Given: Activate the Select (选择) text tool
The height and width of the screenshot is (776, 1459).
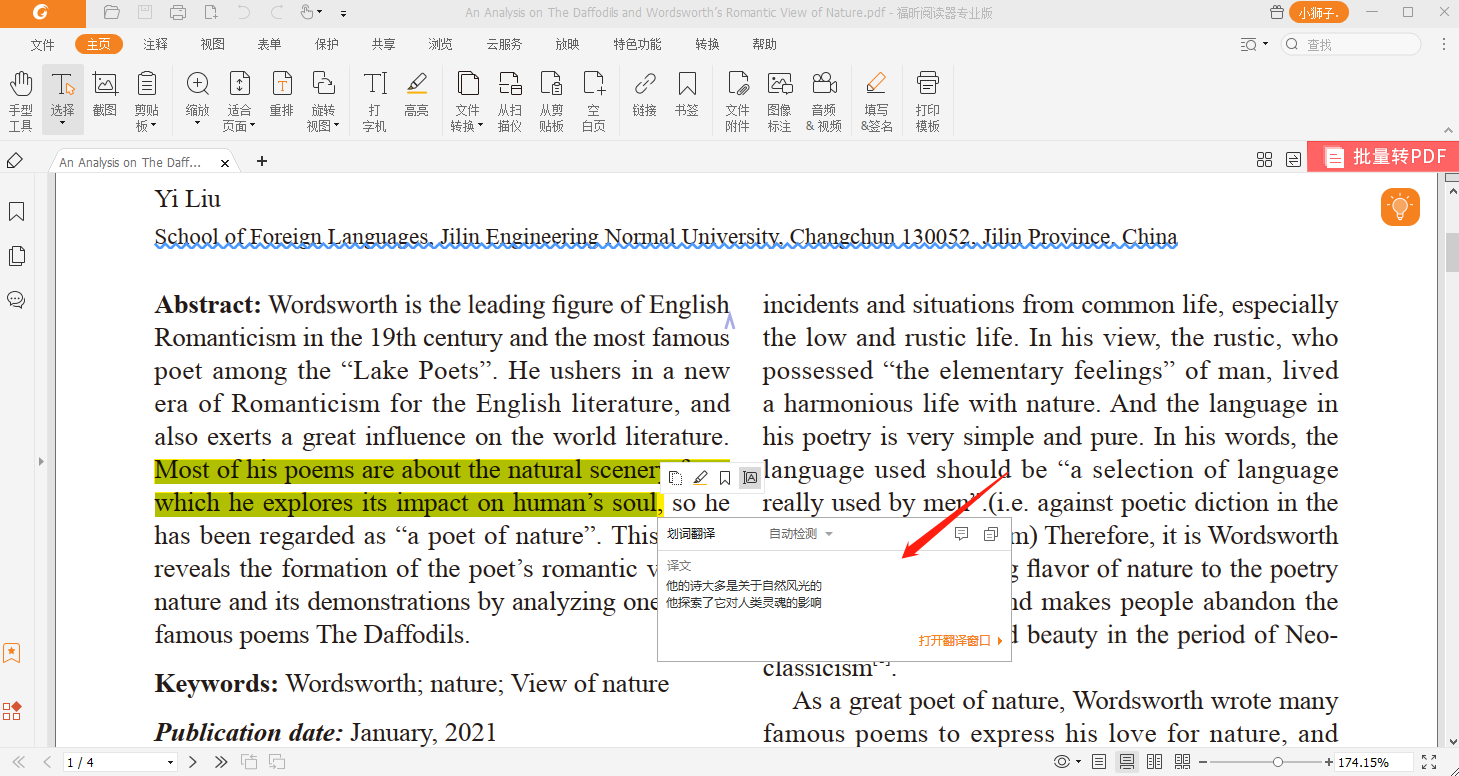Looking at the screenshot, I should 63,100.
